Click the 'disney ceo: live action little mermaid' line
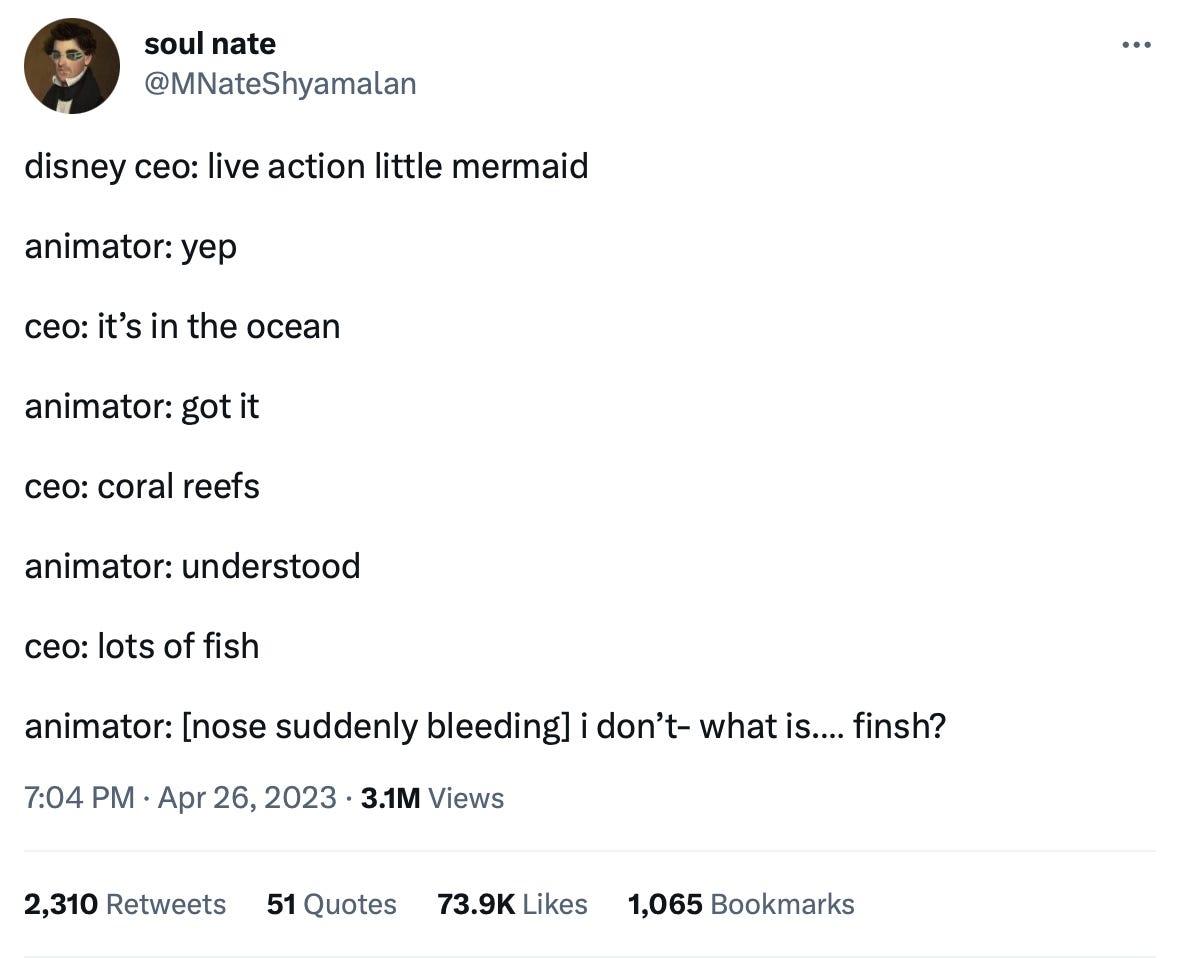The image size is (1186, 958). (x=307, y=166)
